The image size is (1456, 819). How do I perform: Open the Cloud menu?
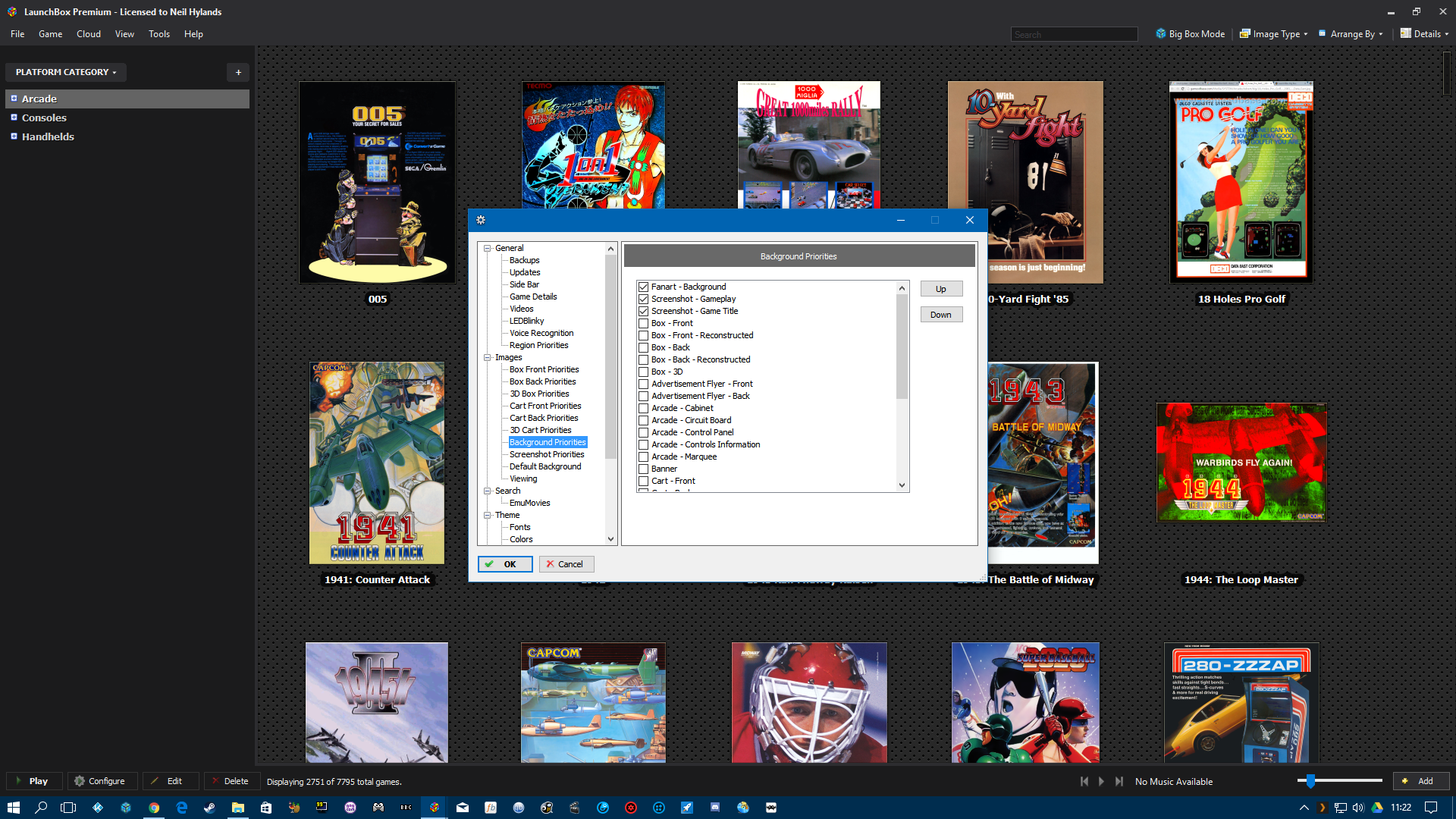(89, 34)
